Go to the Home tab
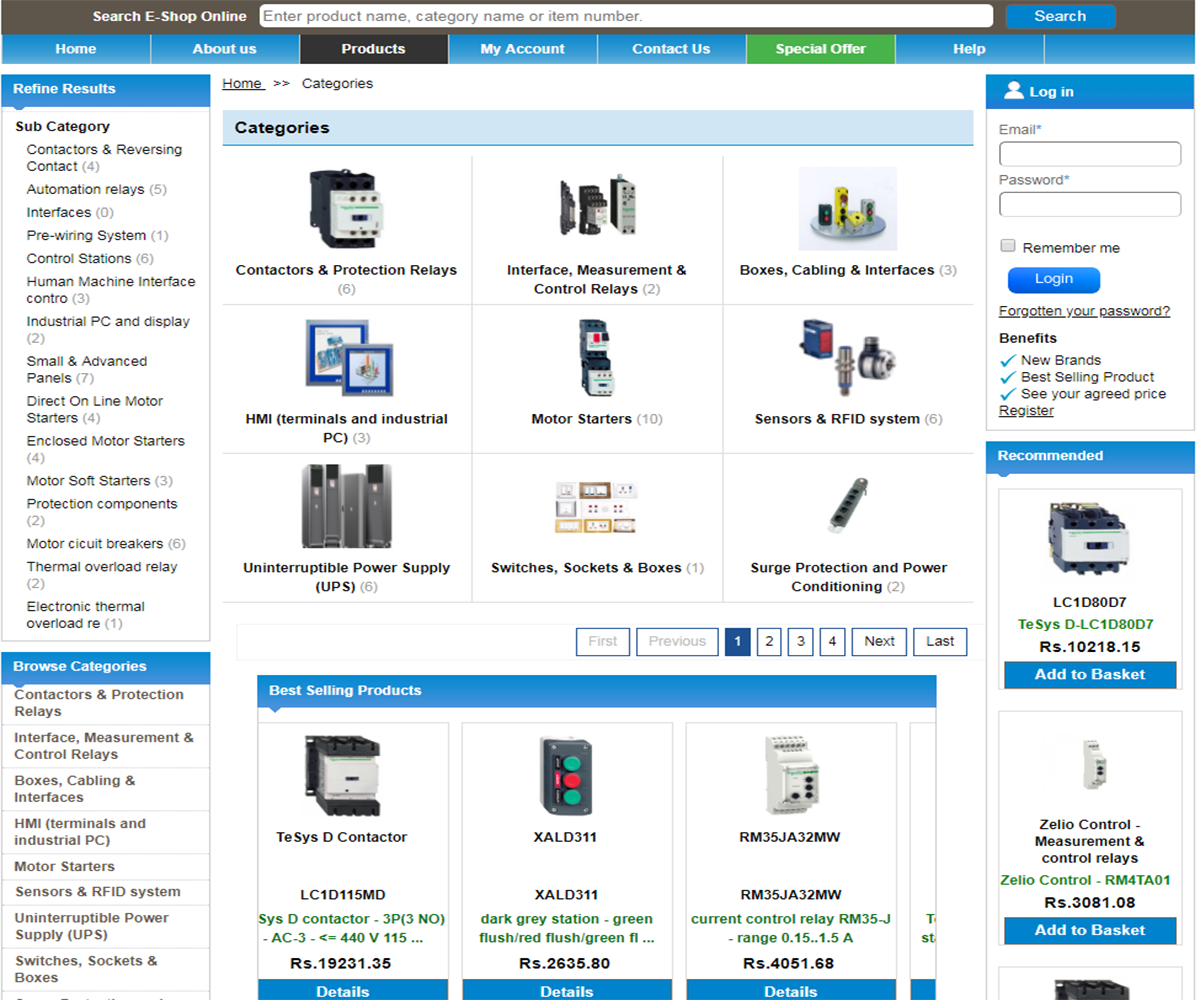Viewport: 1200px width, 1000px height. point(76,49)
